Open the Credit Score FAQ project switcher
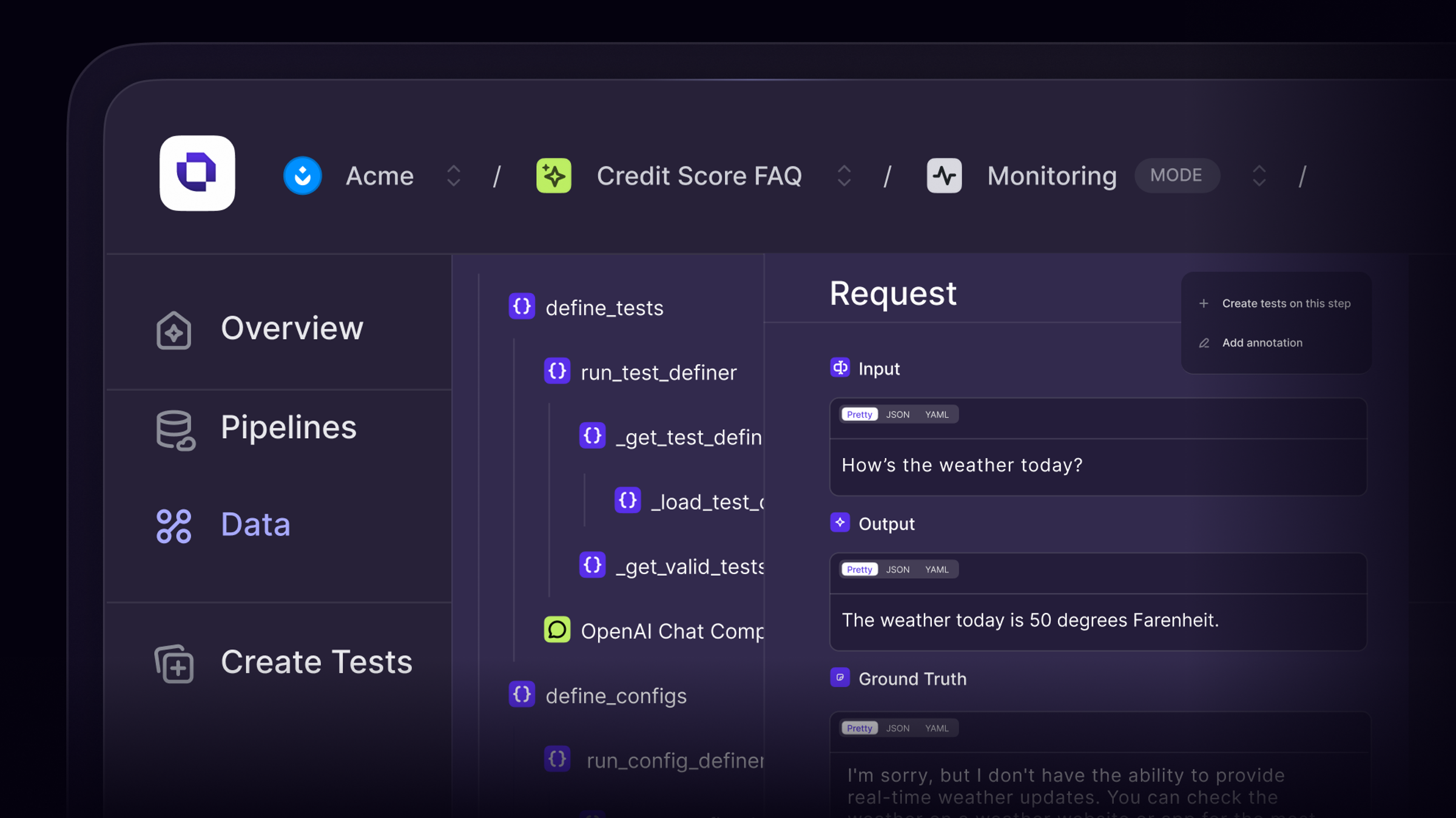The image size is (1456, 818). (x=844, y=176)
